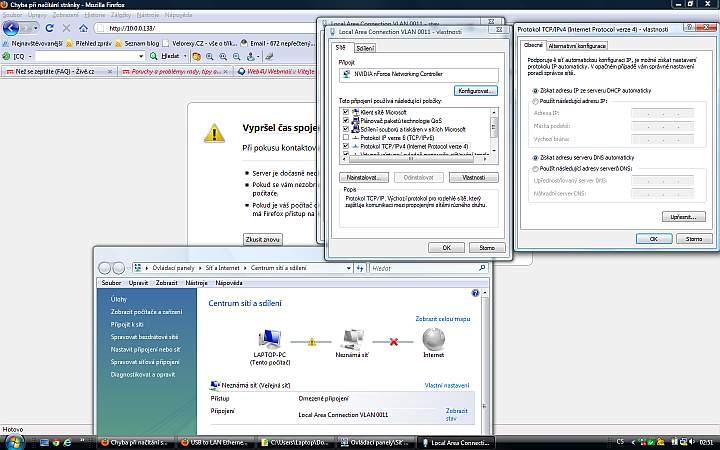Click Neznámá síť network icon in map
Viewport: 720px width, 450px height.
tap(352, 340)
